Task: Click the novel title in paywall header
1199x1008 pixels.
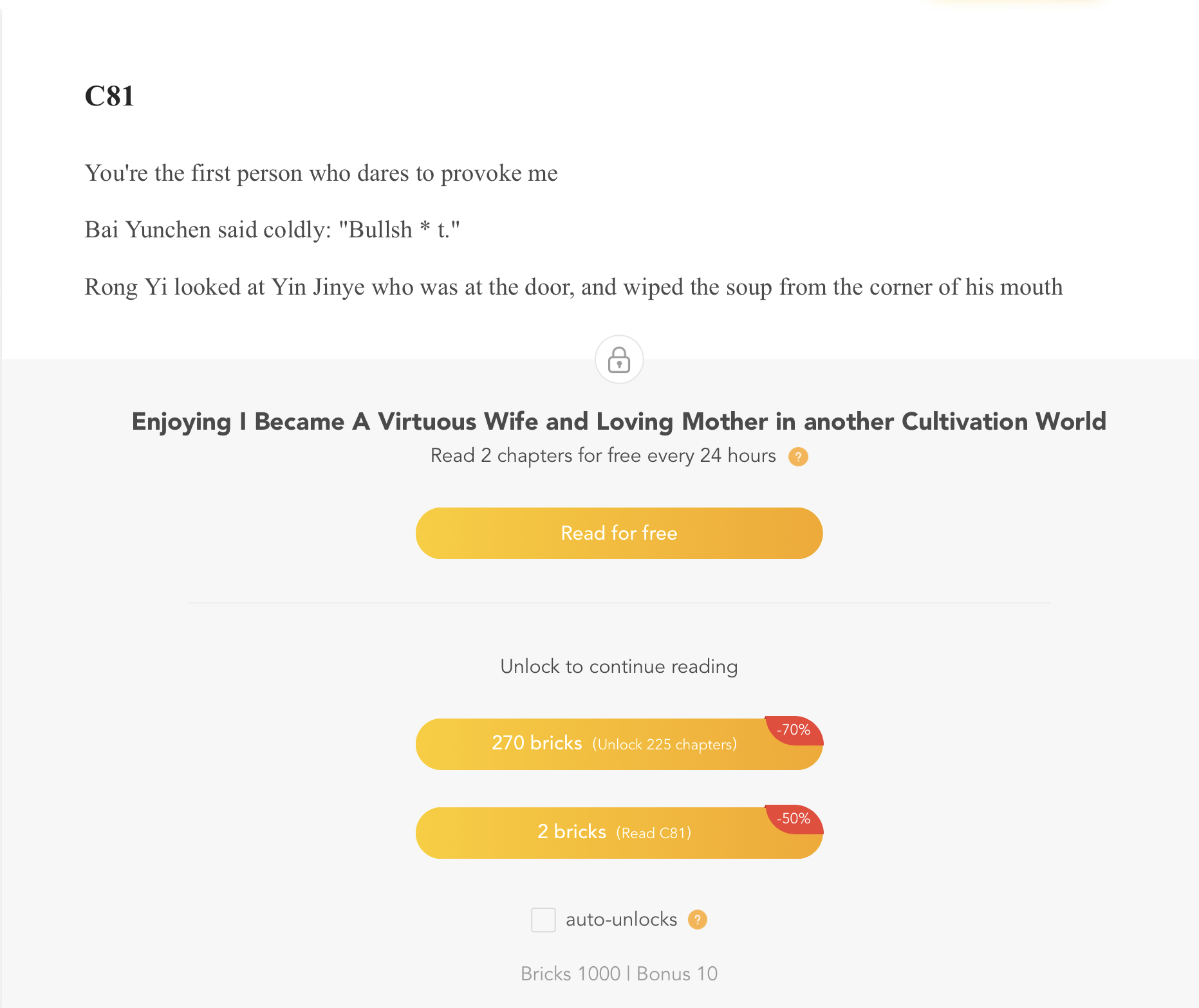Action: 618,421
